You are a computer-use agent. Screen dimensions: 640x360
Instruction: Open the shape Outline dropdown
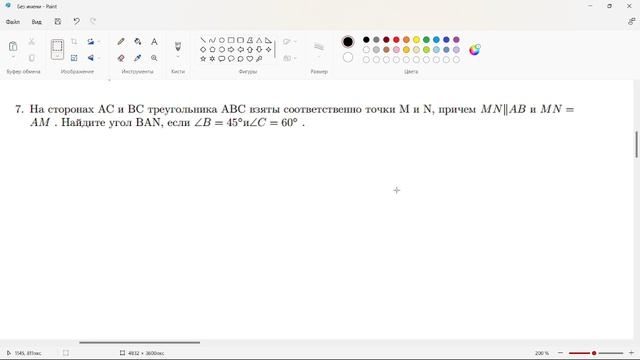click(x=289, y=42)
